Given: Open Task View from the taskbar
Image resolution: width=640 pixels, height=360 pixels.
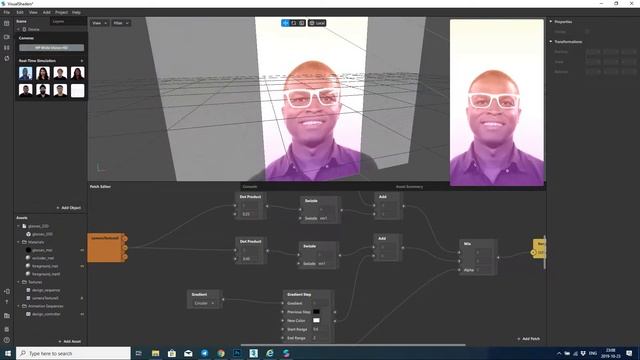Looking at the screenshot, I should point(138,353).
